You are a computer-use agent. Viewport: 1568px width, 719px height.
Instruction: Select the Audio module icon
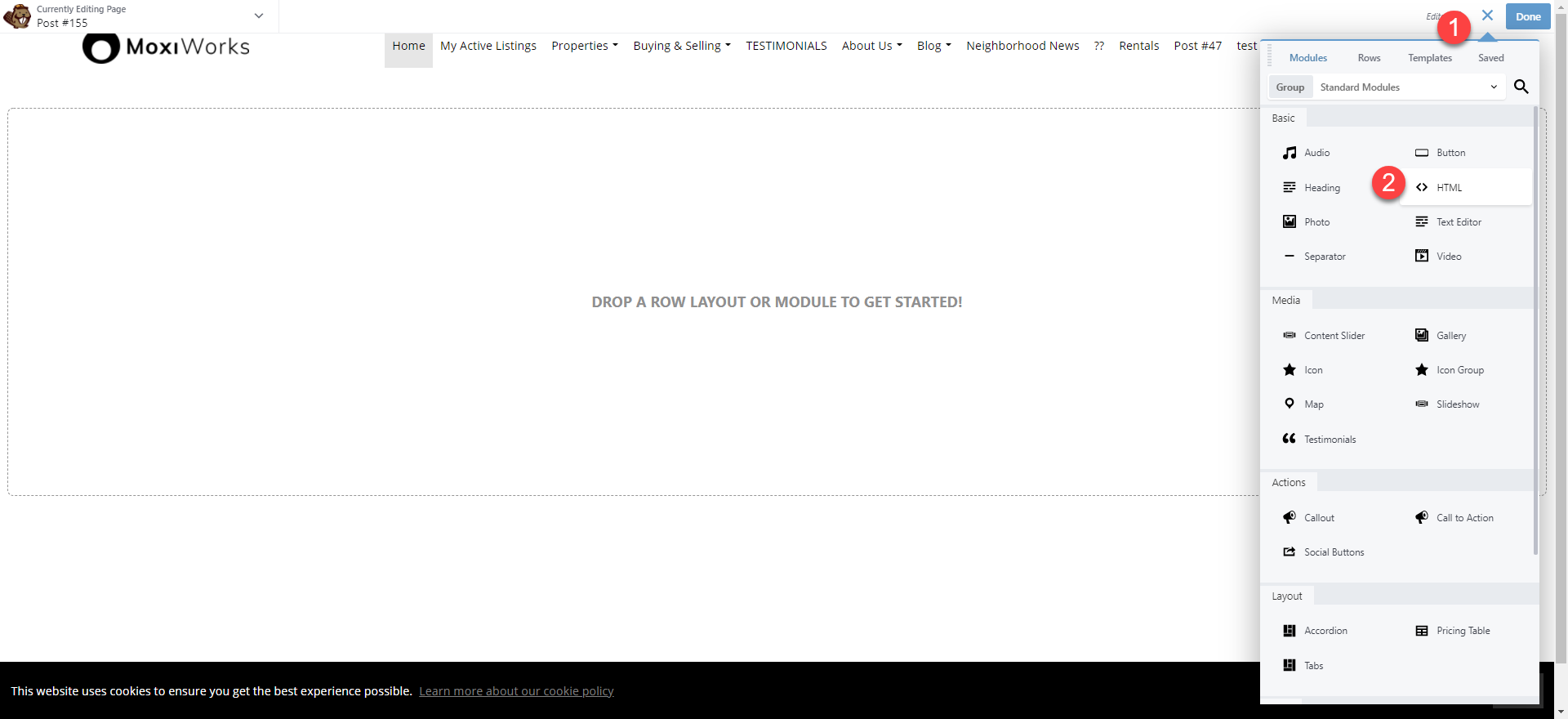point(1290,153)
